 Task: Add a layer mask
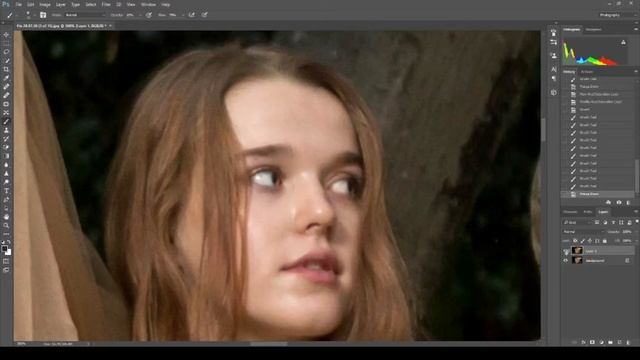click(592, 342)
